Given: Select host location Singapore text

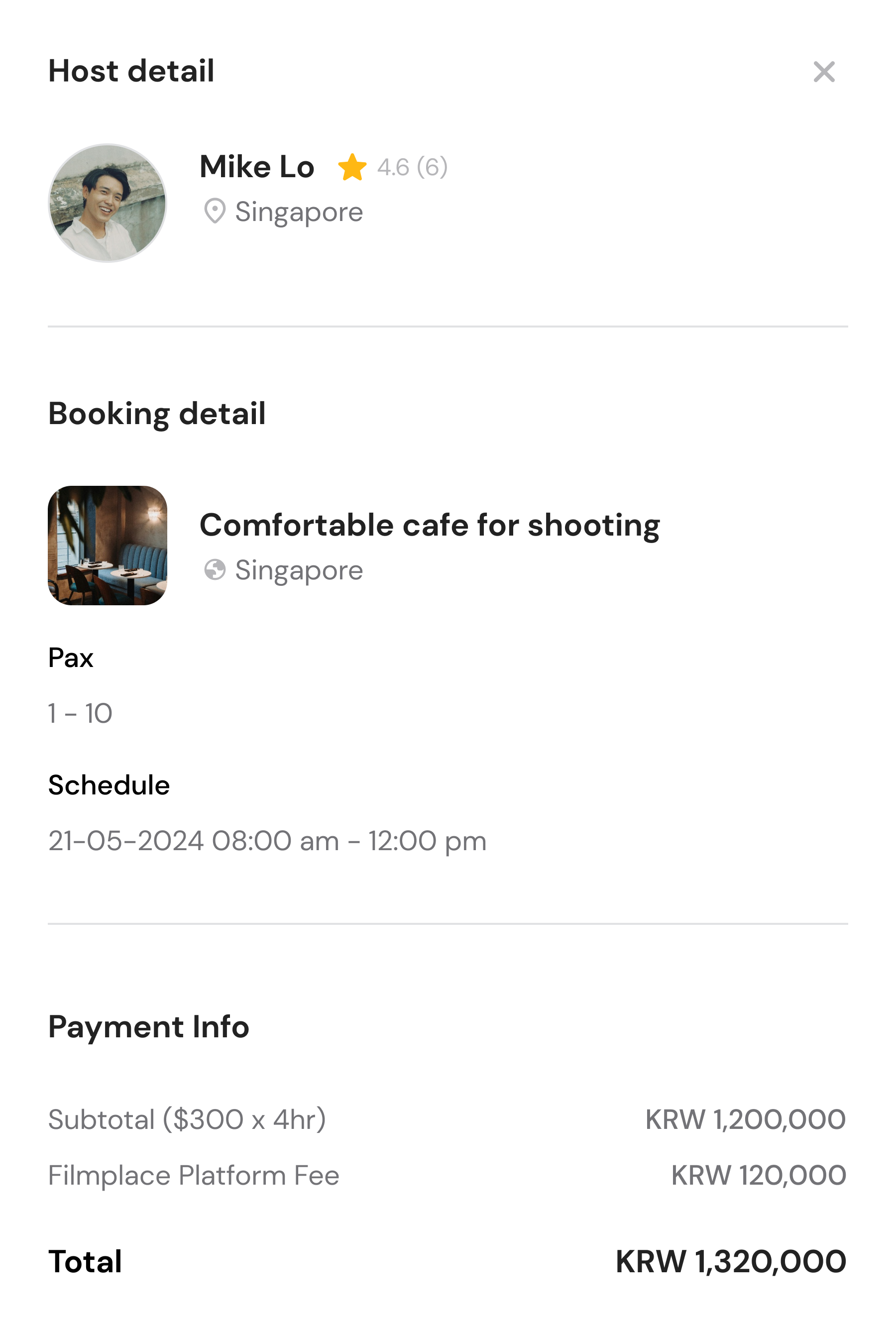Looking at the screenshot, I should (299, 212).
